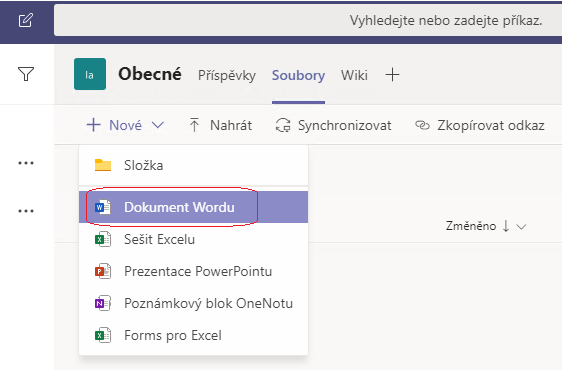562x370 pixels.
Task: Select Složka from the new menu
Action: pyautogui.click(x=194, y=165)
